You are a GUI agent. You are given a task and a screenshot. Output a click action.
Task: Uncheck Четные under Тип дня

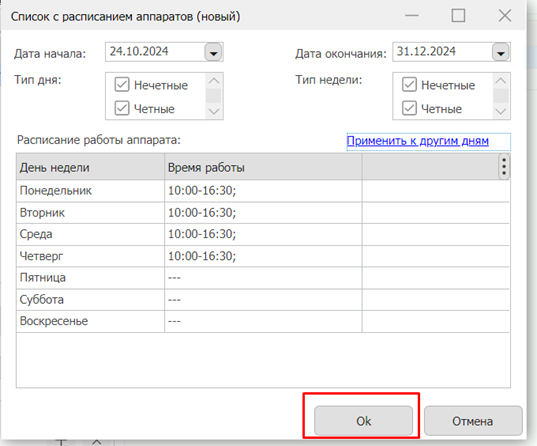click(x=122, y=108)
